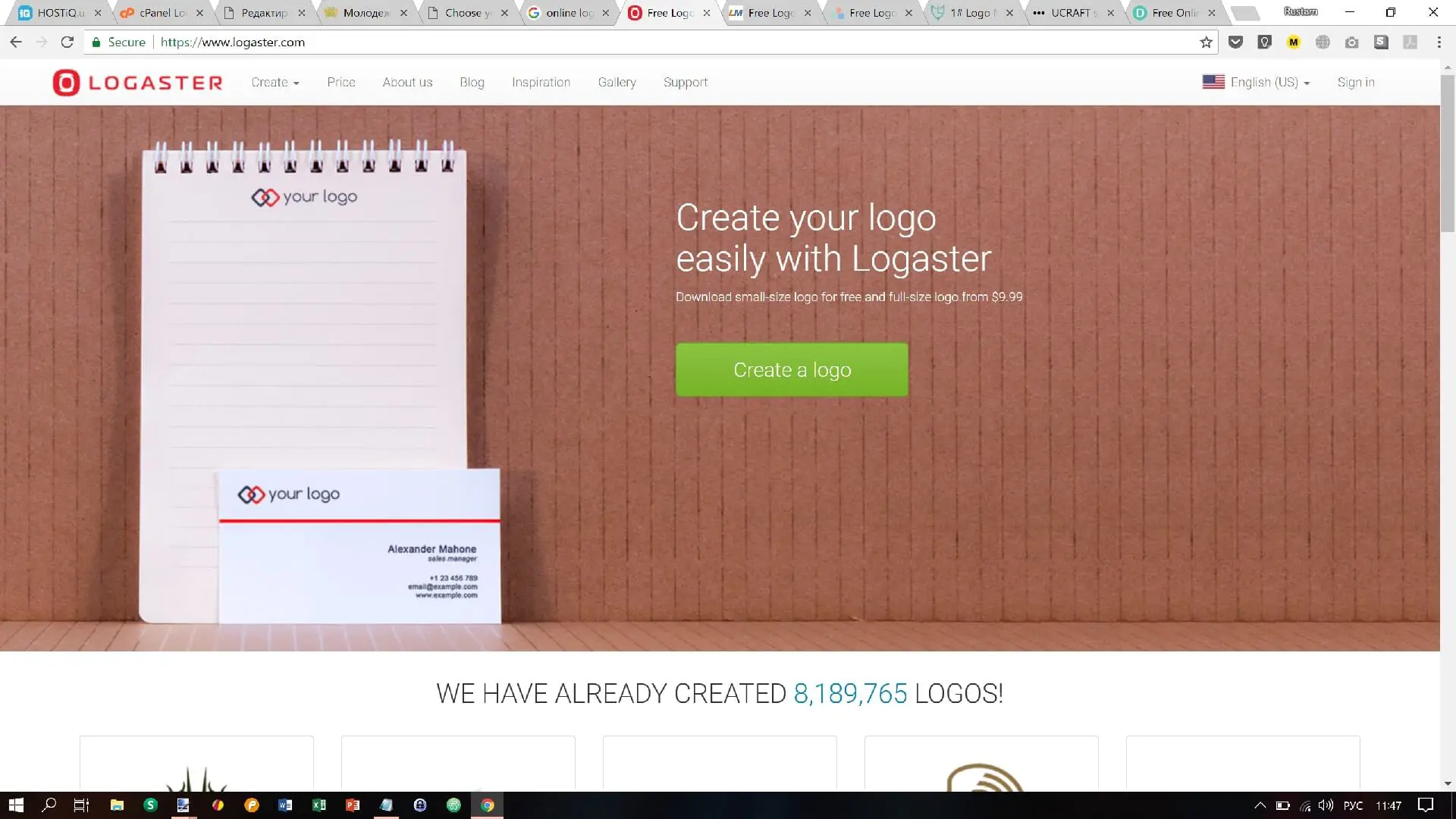Launch PowerPoint from the taskbar
This screenshot has width=1456, height=819.
click(x=353, y=805)
